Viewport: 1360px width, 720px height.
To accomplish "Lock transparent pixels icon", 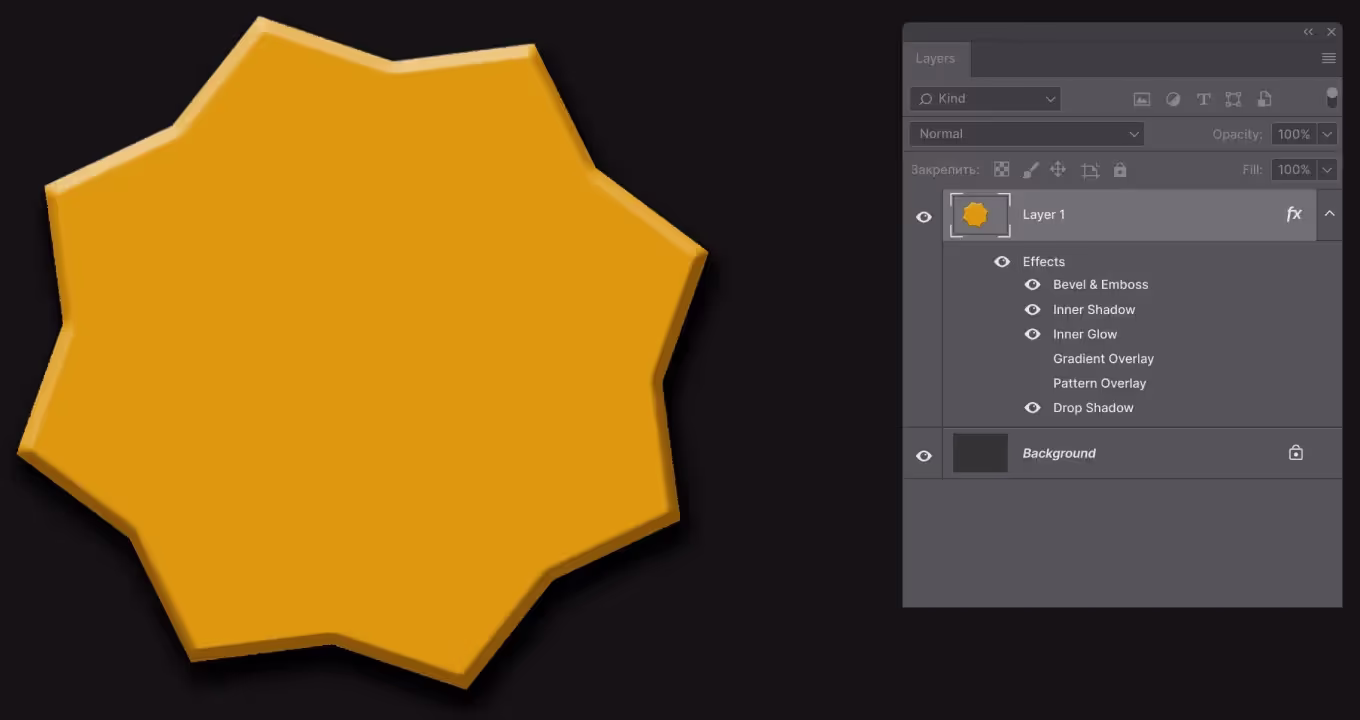I will (1001, 170).
